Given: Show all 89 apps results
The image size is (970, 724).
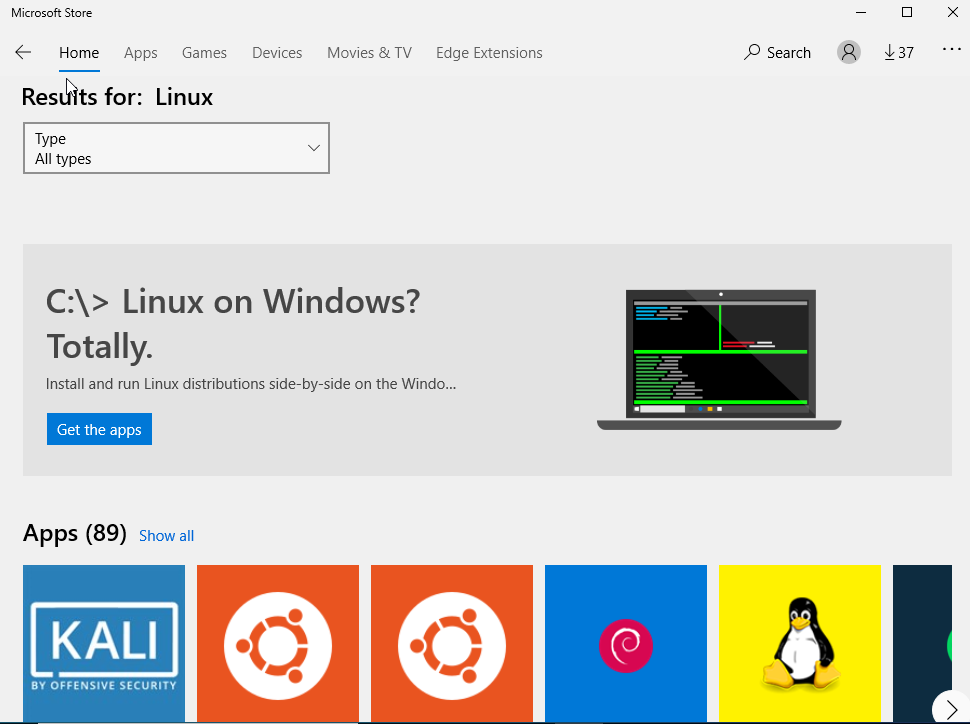Looking at the screenshot, I should [166, 535].
